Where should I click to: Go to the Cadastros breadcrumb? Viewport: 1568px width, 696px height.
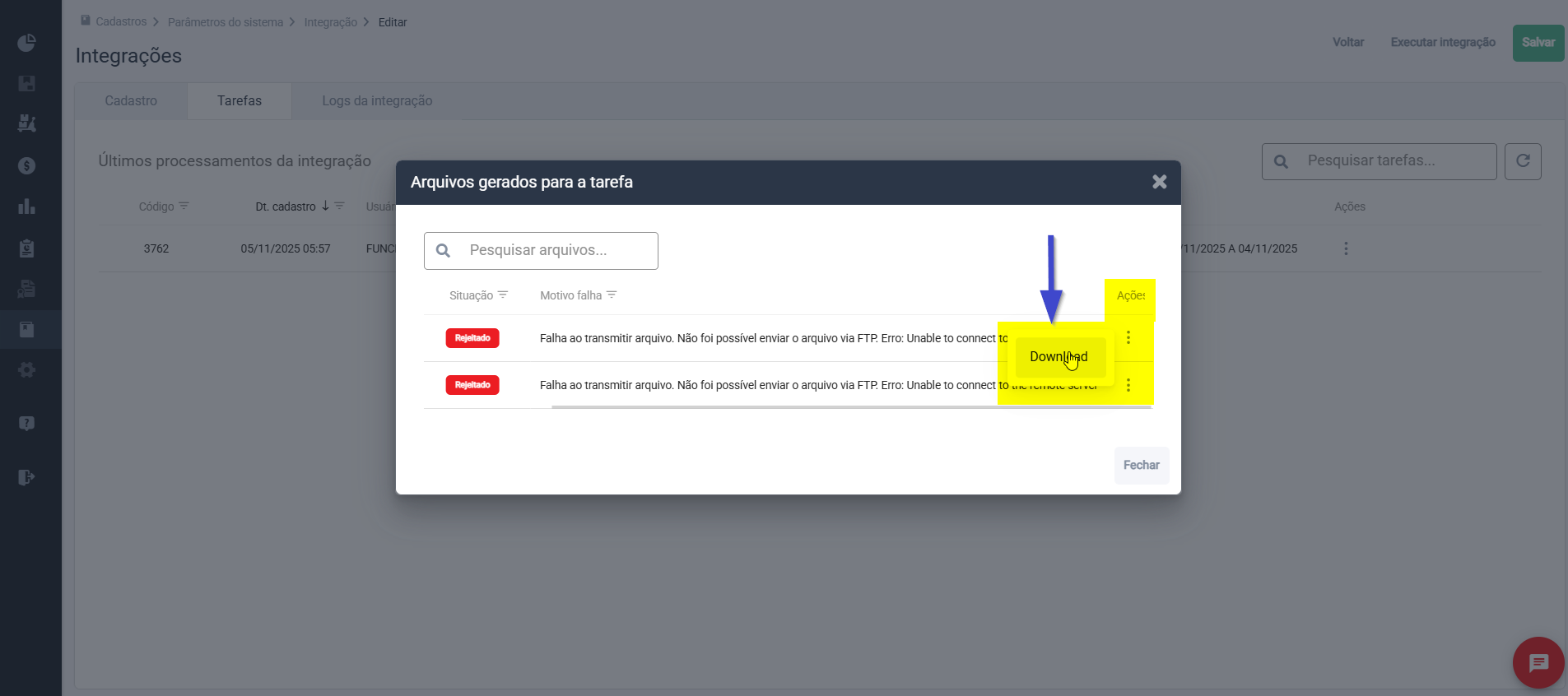tap(121, 21)
